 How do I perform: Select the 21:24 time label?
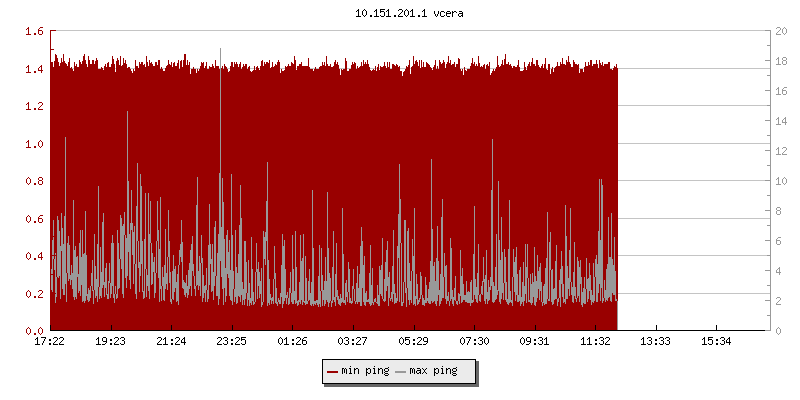pyautogui.click(x=171, y=341)
